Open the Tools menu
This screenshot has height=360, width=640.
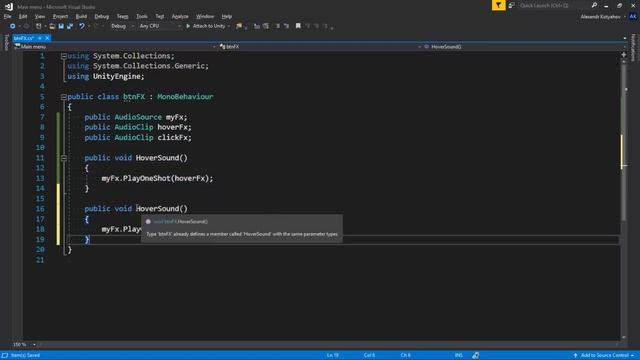[142, 17]
